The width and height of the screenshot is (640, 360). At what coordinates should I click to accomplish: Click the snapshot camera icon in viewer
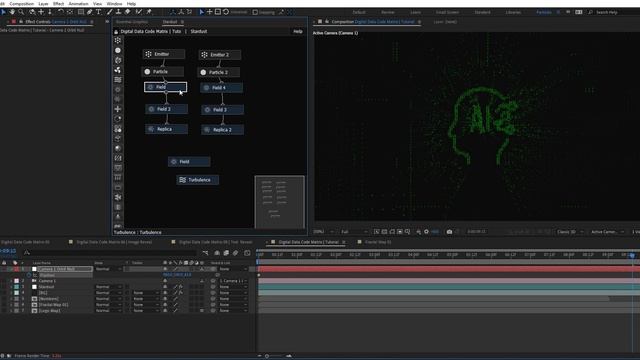(x=449, y=232)
